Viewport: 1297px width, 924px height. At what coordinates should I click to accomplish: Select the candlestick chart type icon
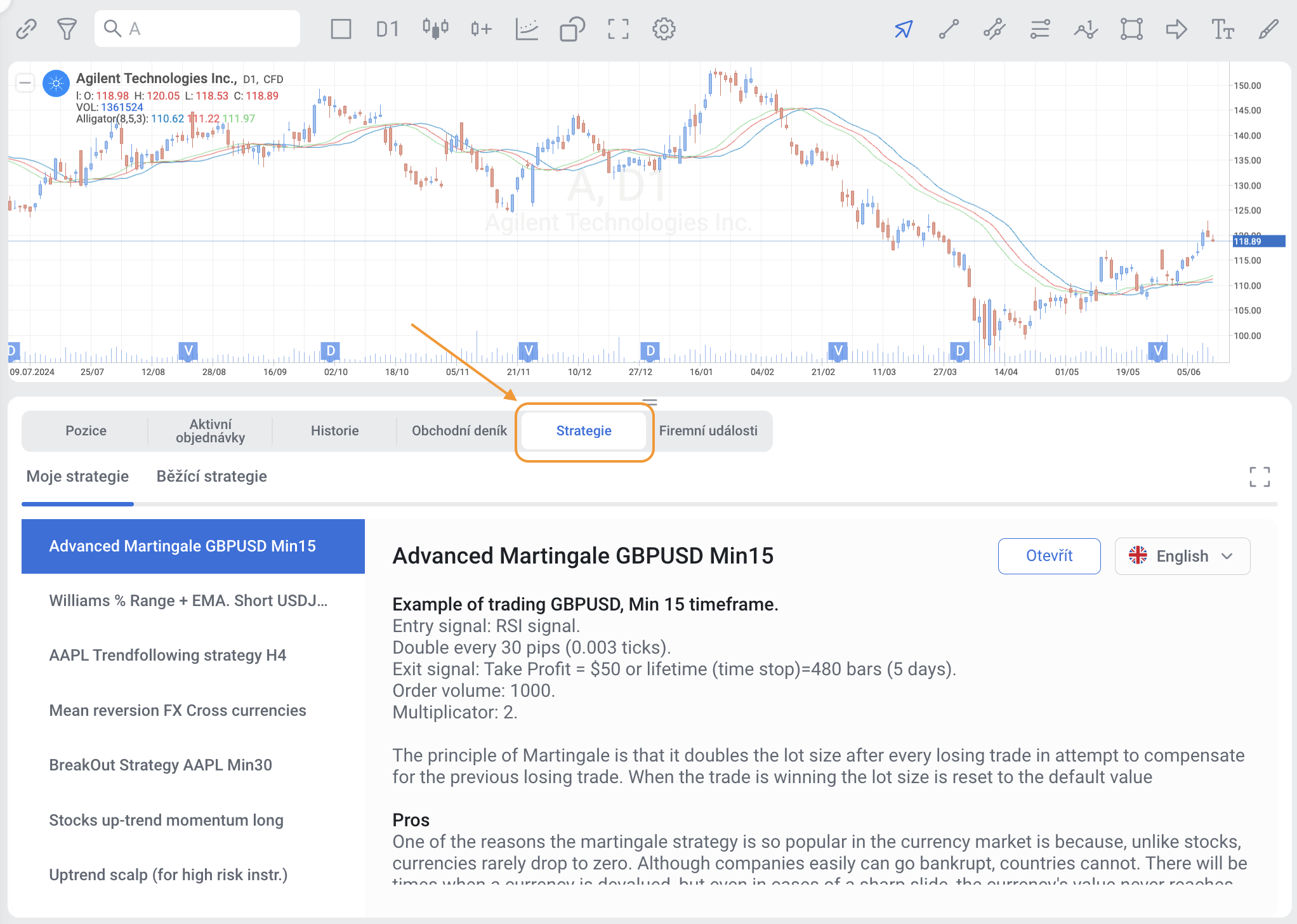pyautogui.click(x=435, y=29)
